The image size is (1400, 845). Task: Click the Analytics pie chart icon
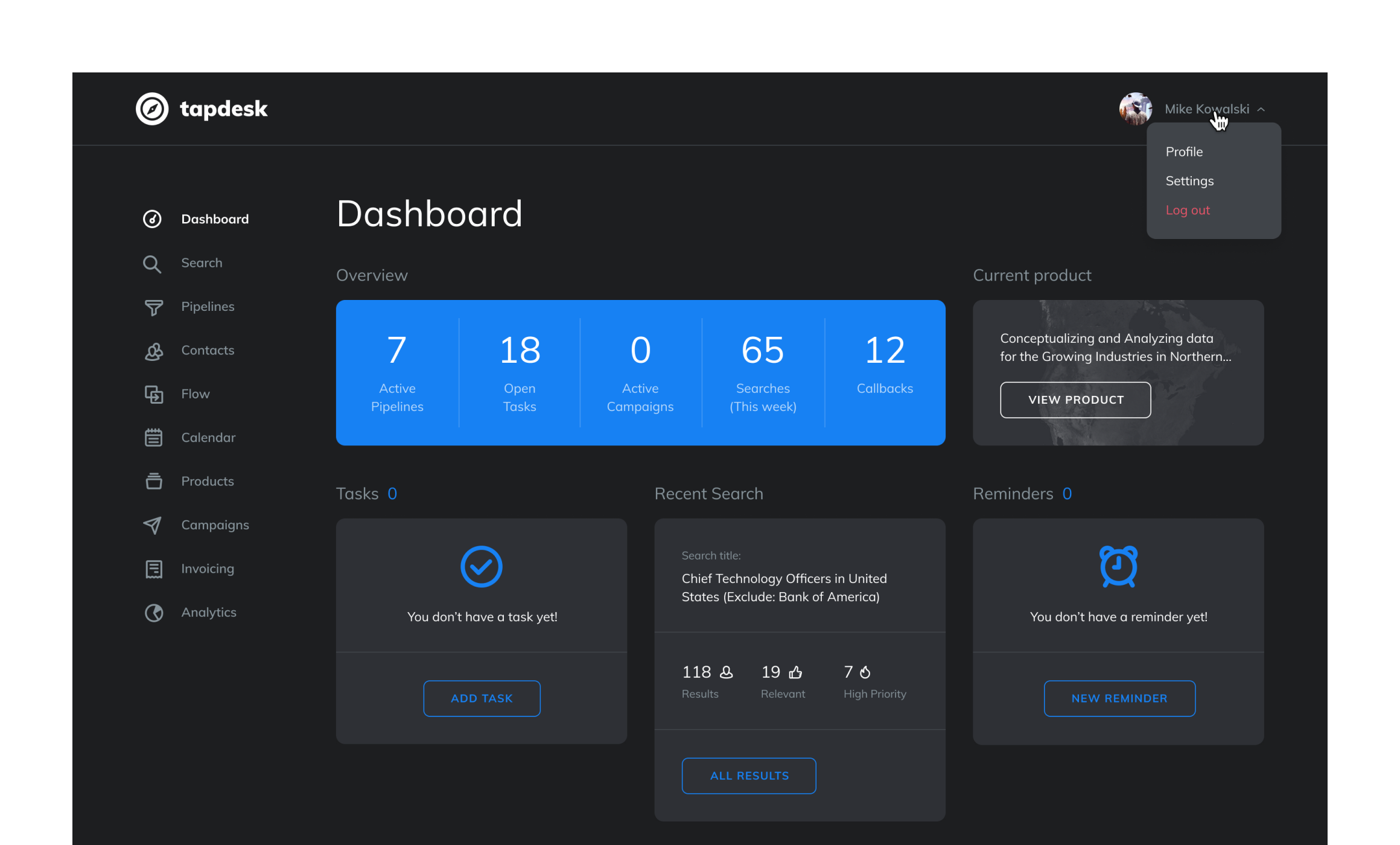coord(154,613)
